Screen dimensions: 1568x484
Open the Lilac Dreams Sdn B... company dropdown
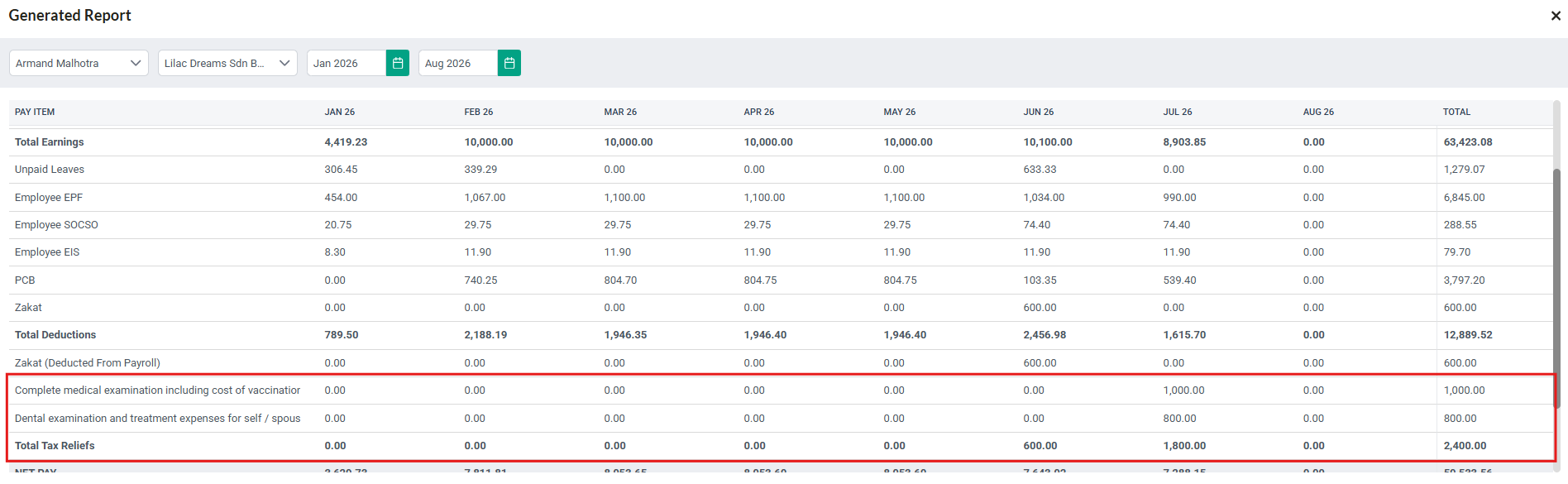click(x=227, y=63)
